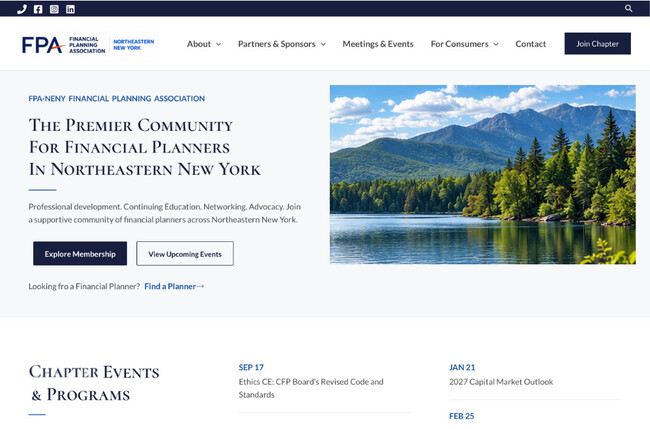Expand the Partners & Sponsors chevron
This screenshot has width=650, height=429.
pyautogui.click(x=323, y=44)
